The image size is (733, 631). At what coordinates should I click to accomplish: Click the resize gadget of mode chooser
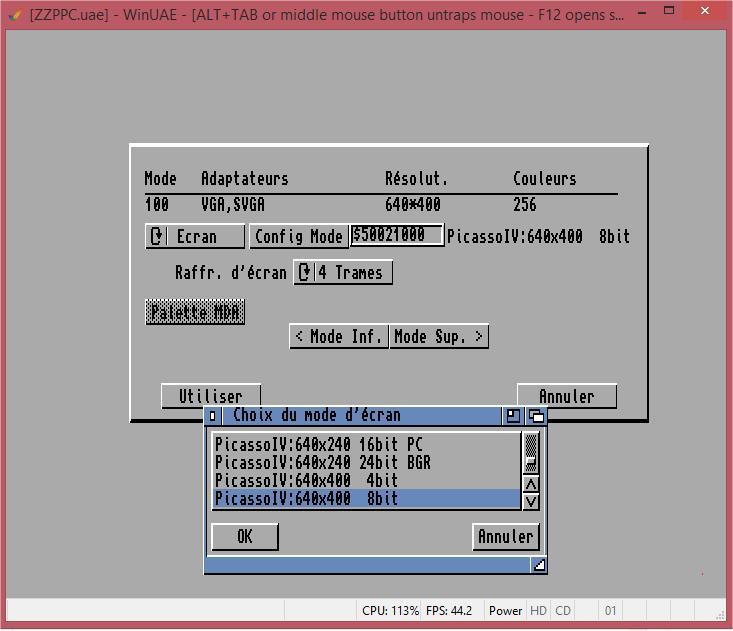(539, 565)
